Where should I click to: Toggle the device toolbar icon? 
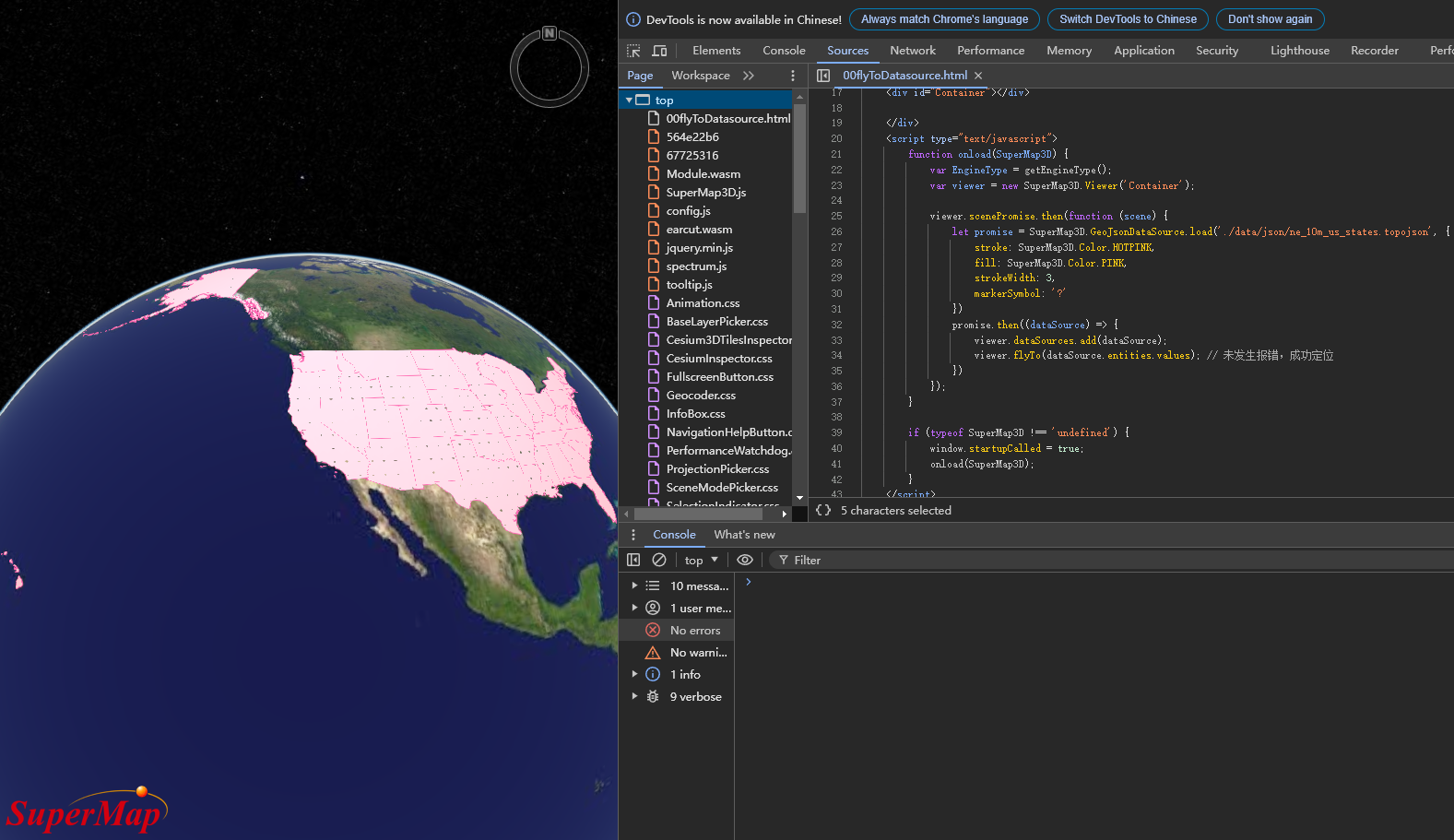click(x=659, y=51)
